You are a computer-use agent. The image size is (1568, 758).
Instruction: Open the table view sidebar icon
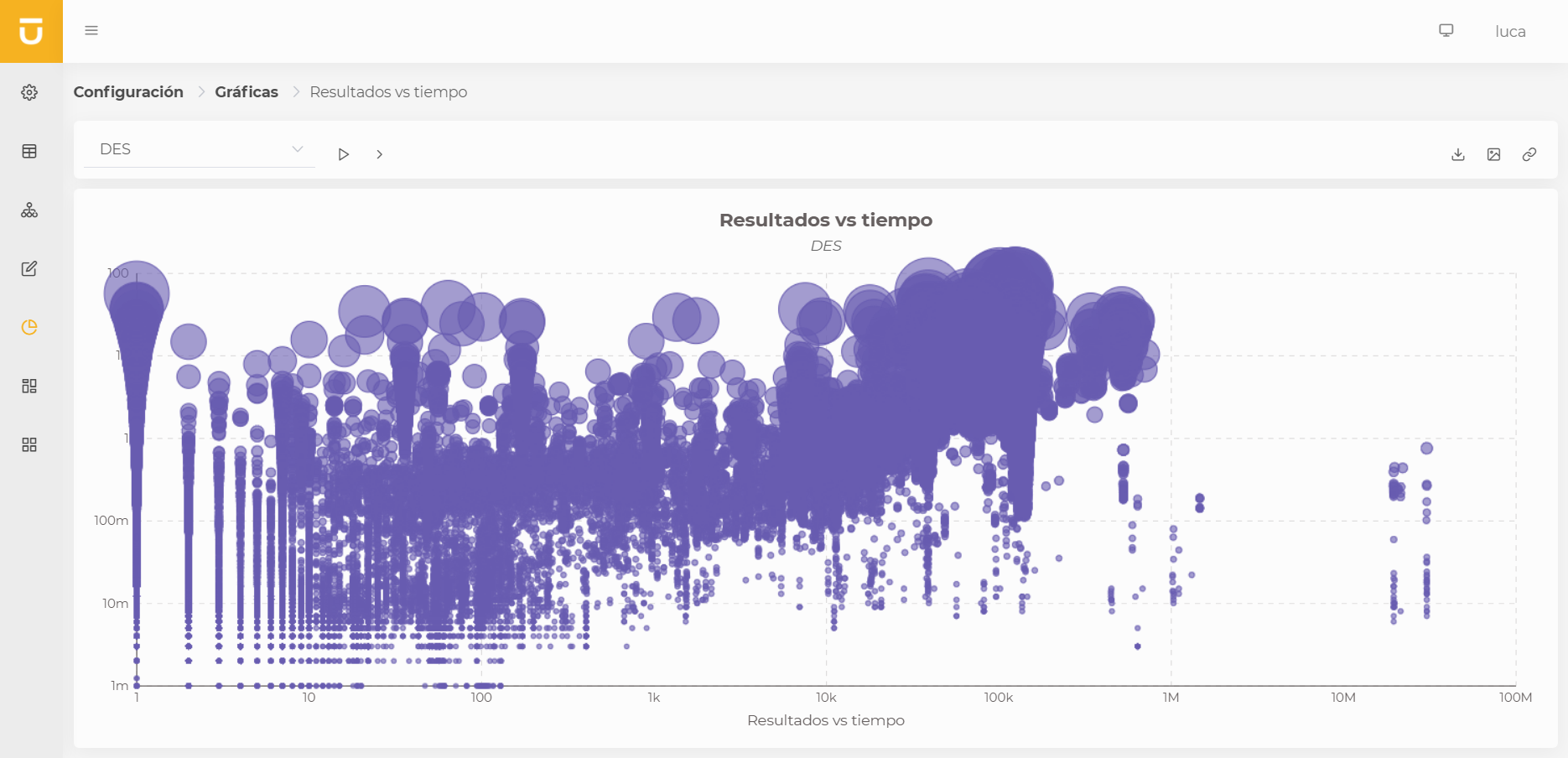[29, 151]
